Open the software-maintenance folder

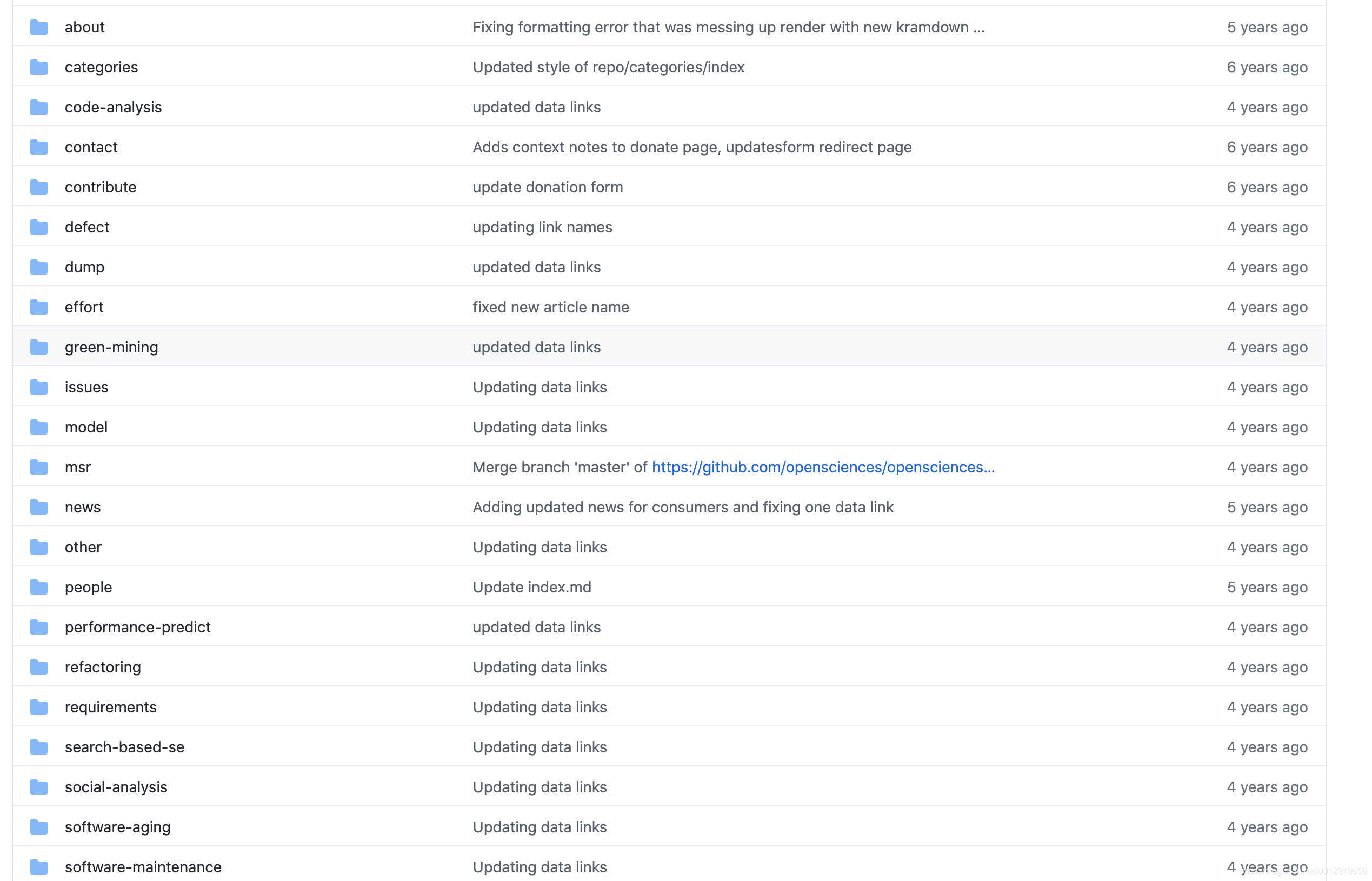pyautogui.click(x=143, y=867)
